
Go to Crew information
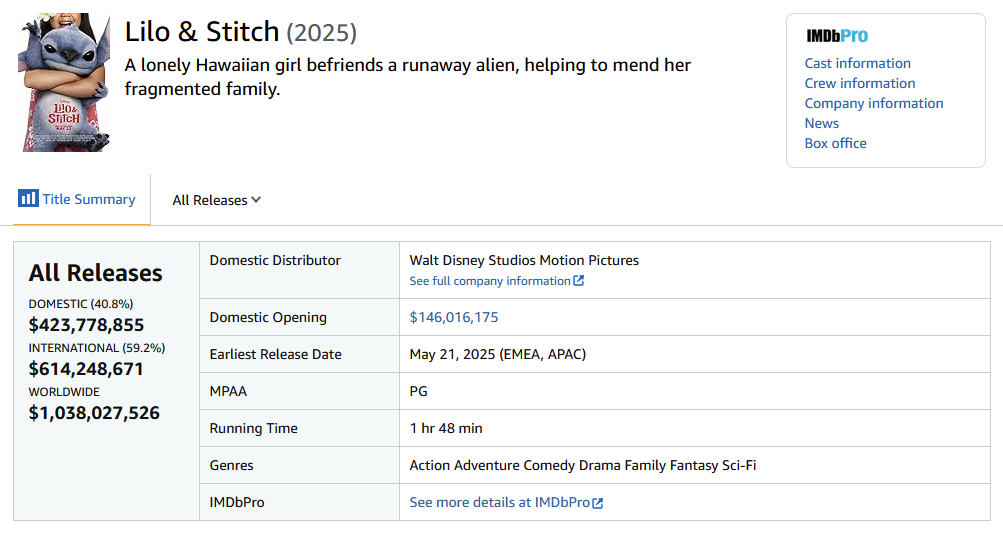[x=859, y=83]
